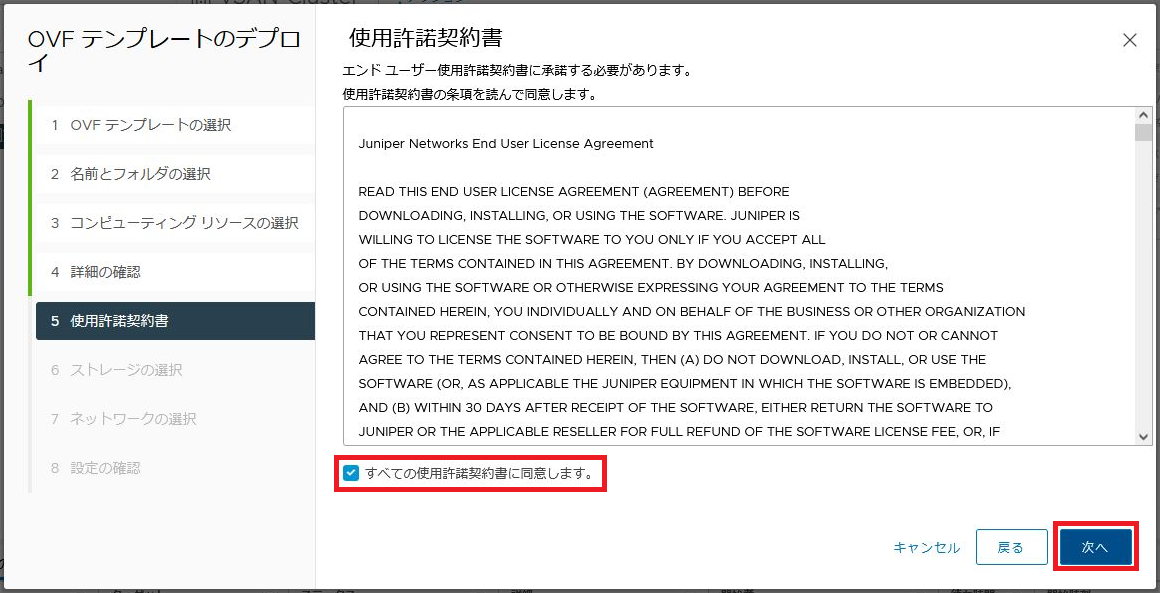The image size is (1160, 593).
Task: Choose step 7 ネットワークの選択
Action: coord(133,419)
